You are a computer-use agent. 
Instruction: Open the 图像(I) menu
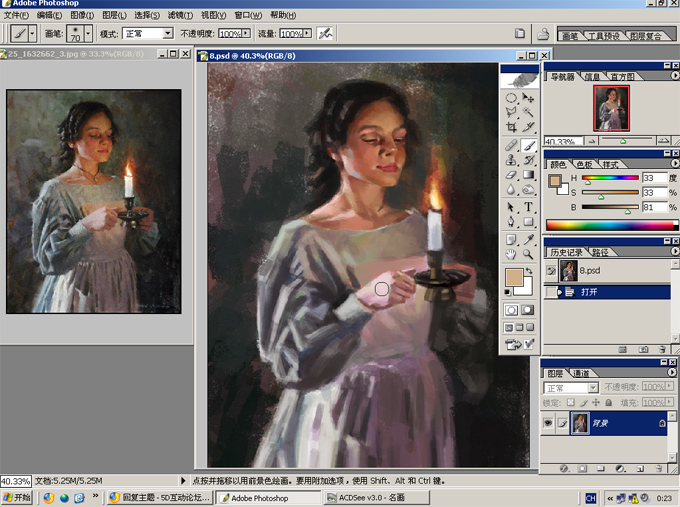pyautogui.click(x=82, y=15)
